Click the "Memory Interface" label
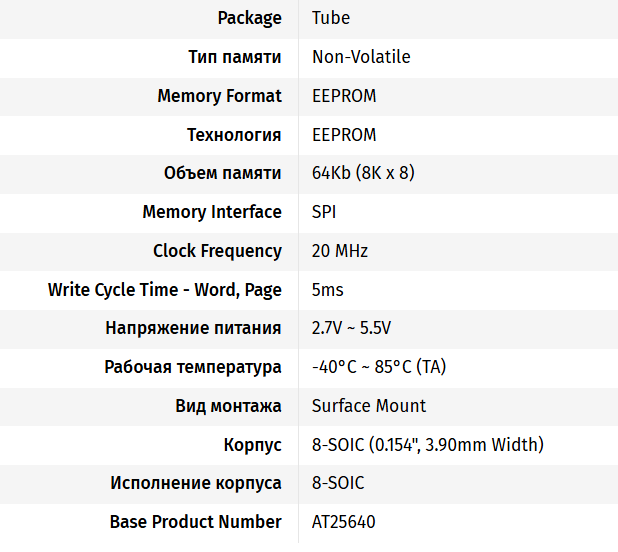This screenshot has width=618, height=552. (212, 212)
